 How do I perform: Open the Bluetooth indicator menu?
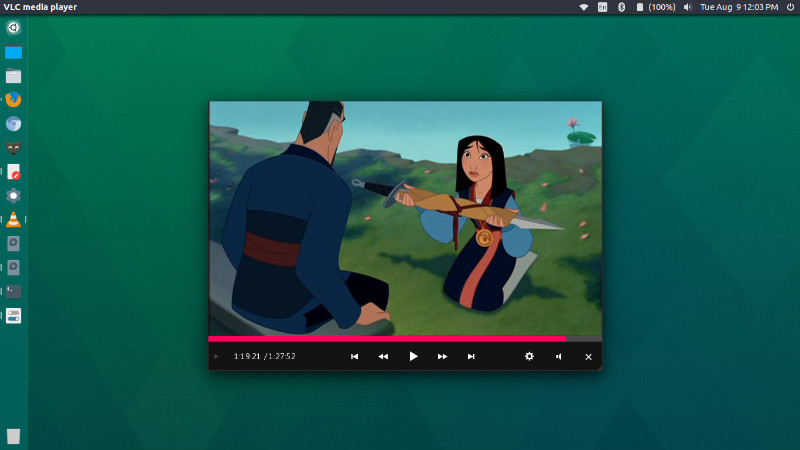tap(621, 7)
